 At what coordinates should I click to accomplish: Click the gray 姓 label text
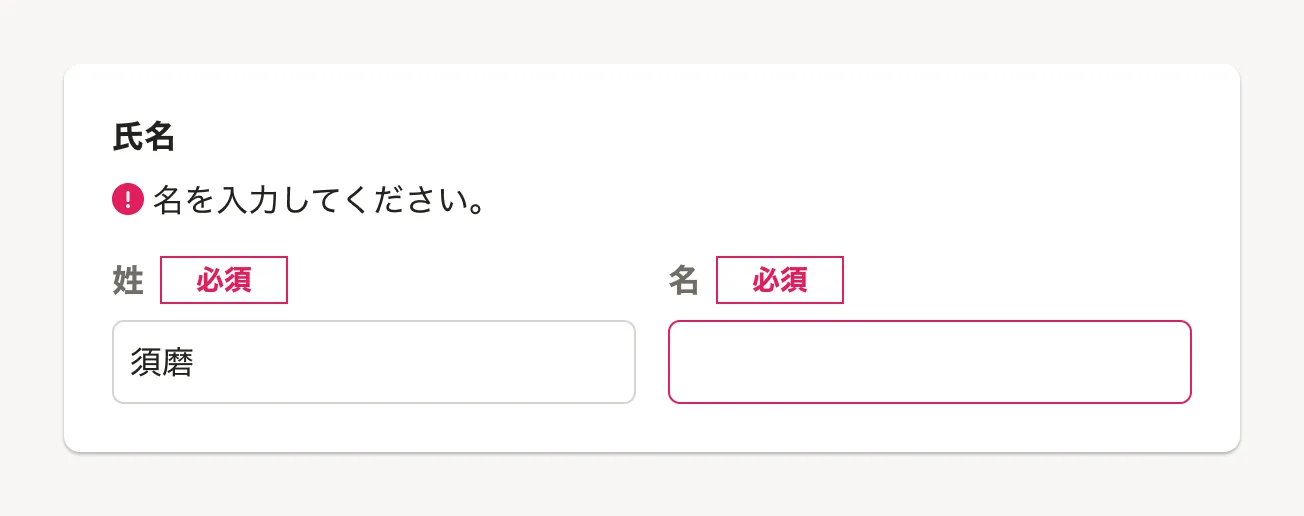pyautogui.click(x=128, y=281)
